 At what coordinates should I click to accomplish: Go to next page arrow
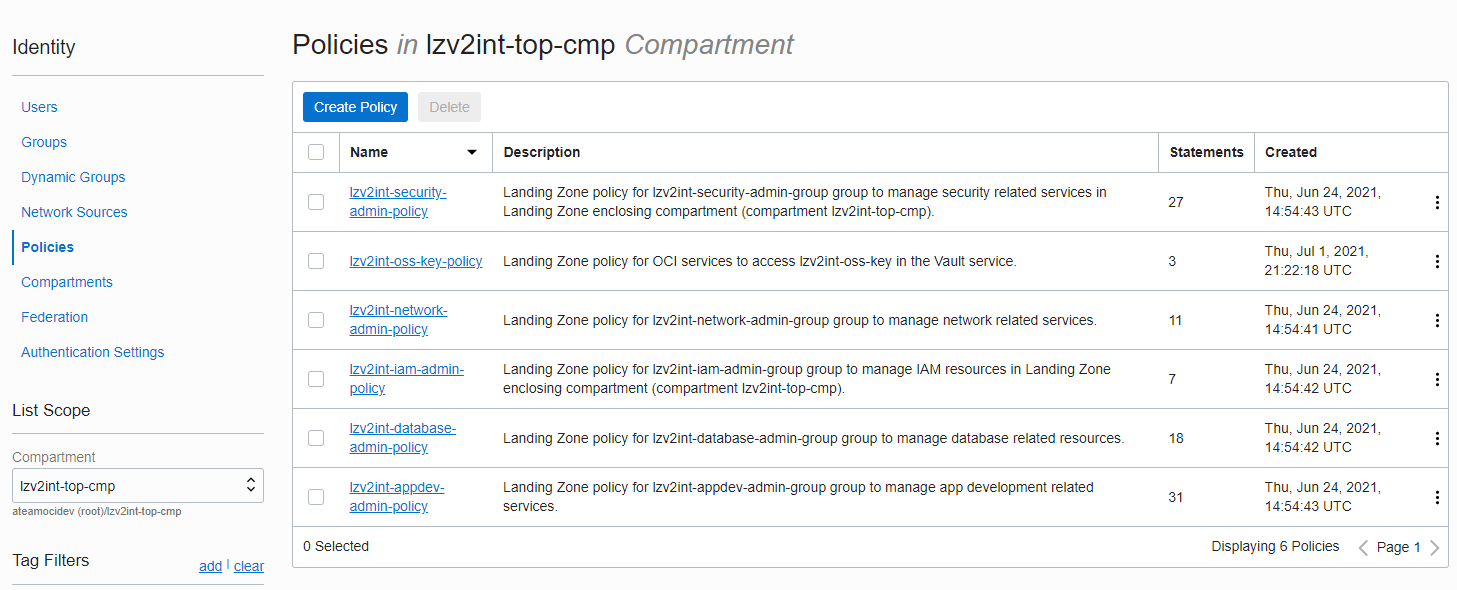pos(1435,547)
